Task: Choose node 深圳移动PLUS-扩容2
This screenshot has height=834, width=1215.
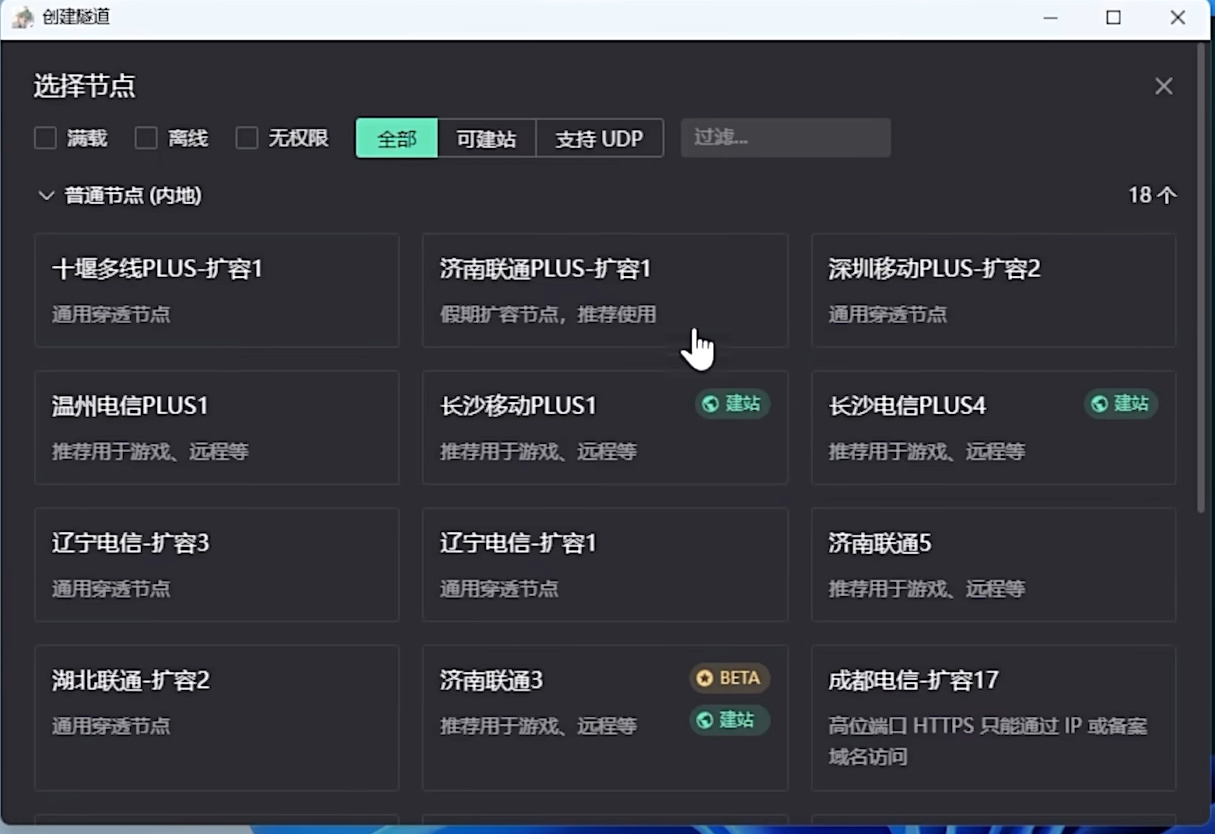Action: coord(994,290)
